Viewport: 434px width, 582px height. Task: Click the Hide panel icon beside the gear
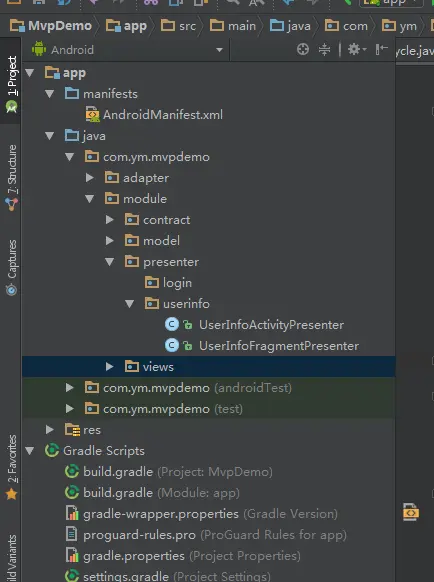[382, 49]
